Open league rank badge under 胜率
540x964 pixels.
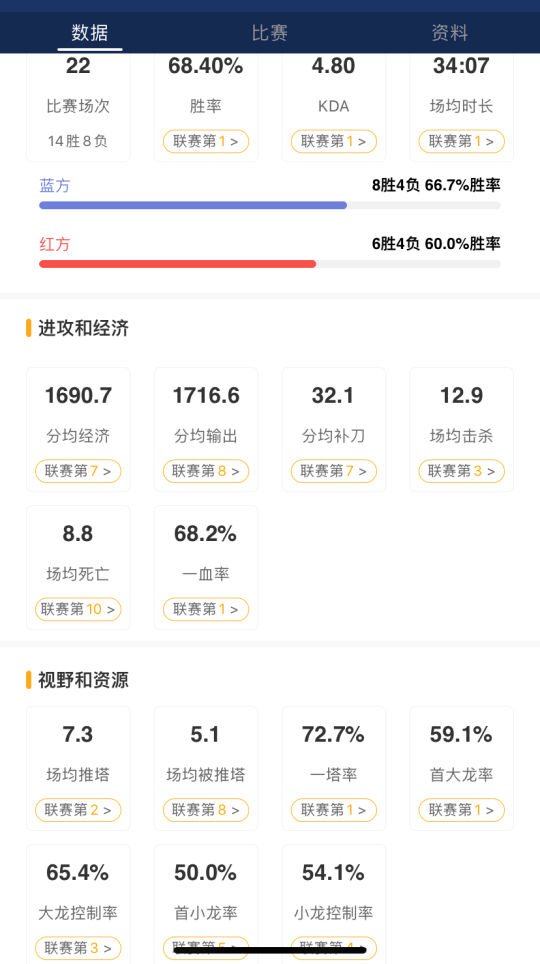coord(206,141)
